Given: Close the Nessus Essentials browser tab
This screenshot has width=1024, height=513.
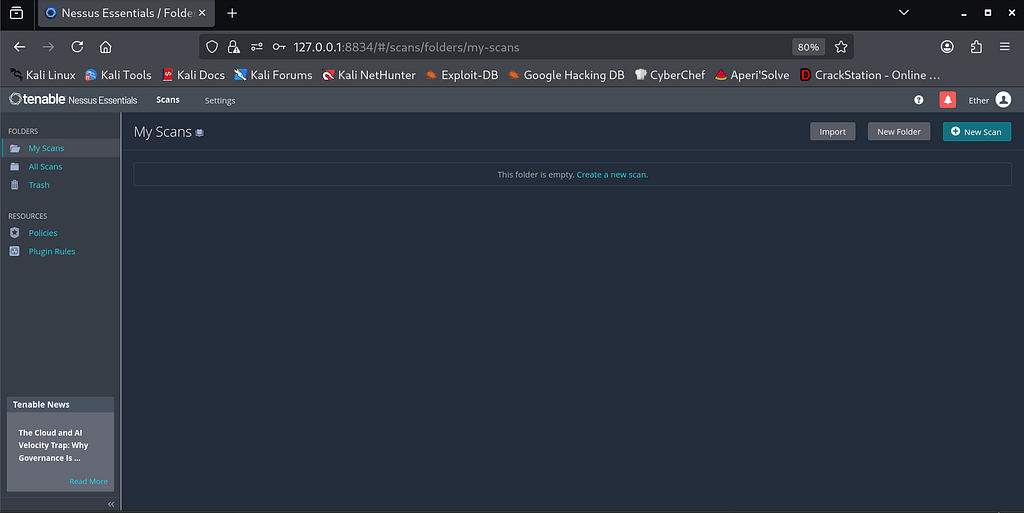Looking at the screenshot, I should (202, 13).
